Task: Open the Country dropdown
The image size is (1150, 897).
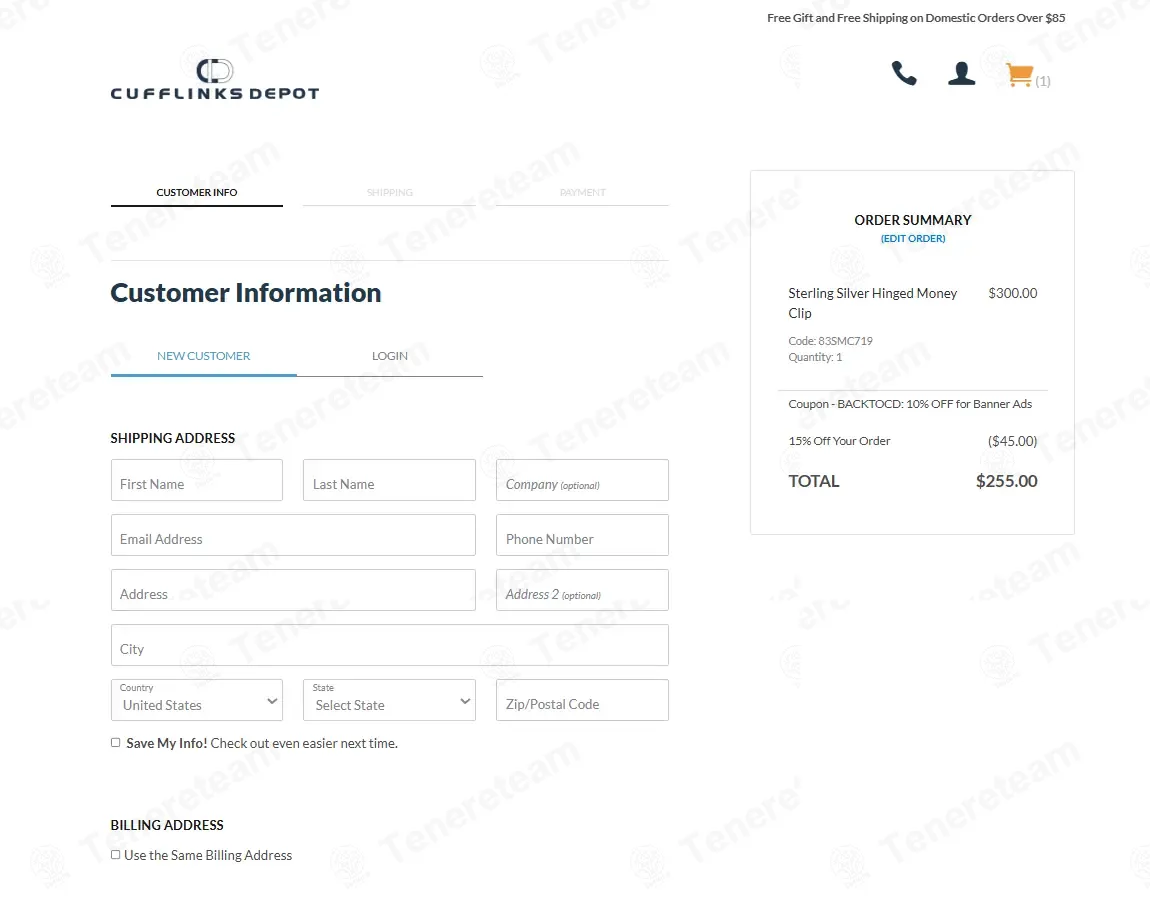Action: coord(197,700)
